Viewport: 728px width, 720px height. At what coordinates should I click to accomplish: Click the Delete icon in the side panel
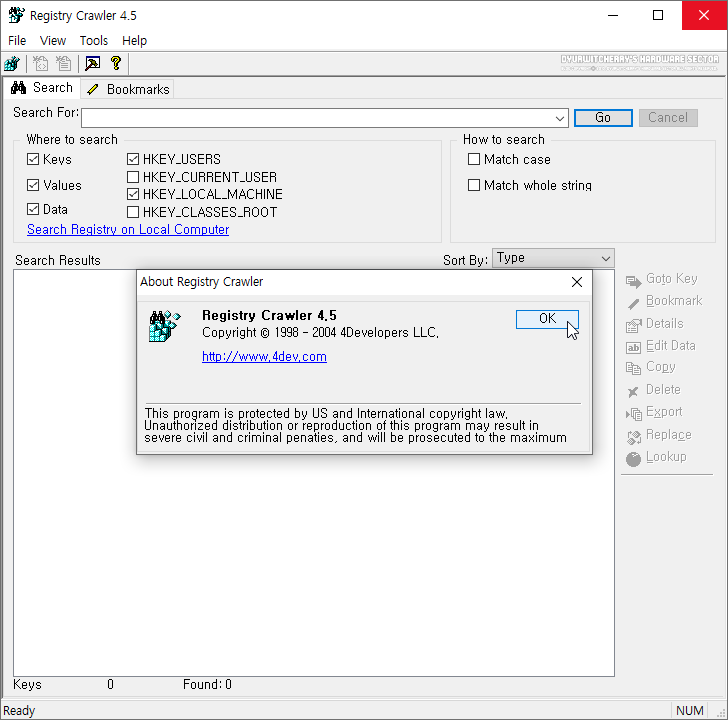pyautogui.click(x=633, y=392)
